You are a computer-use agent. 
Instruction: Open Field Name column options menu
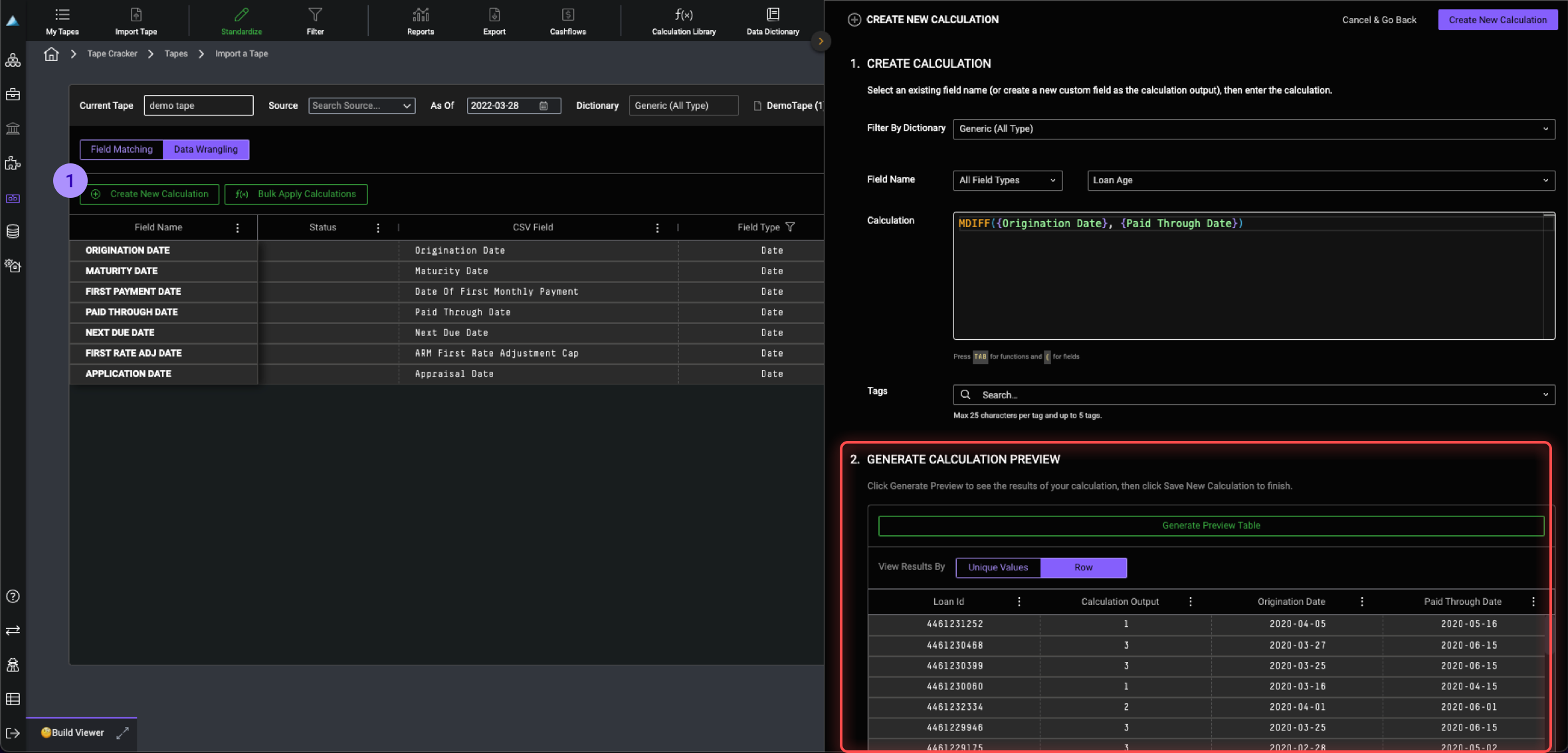(x=237, y=228)
